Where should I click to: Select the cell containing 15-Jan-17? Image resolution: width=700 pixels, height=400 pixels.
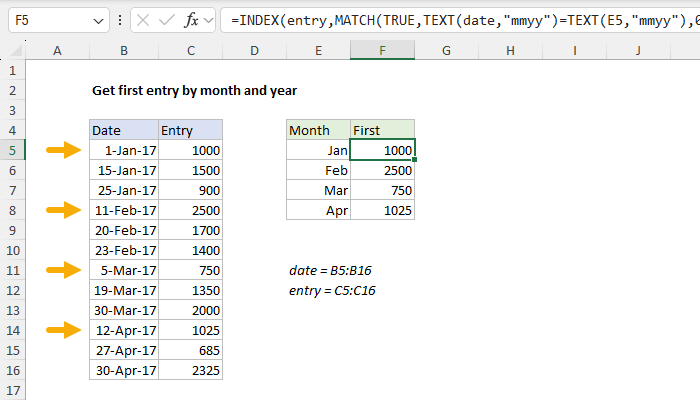(x=124, y=171)
